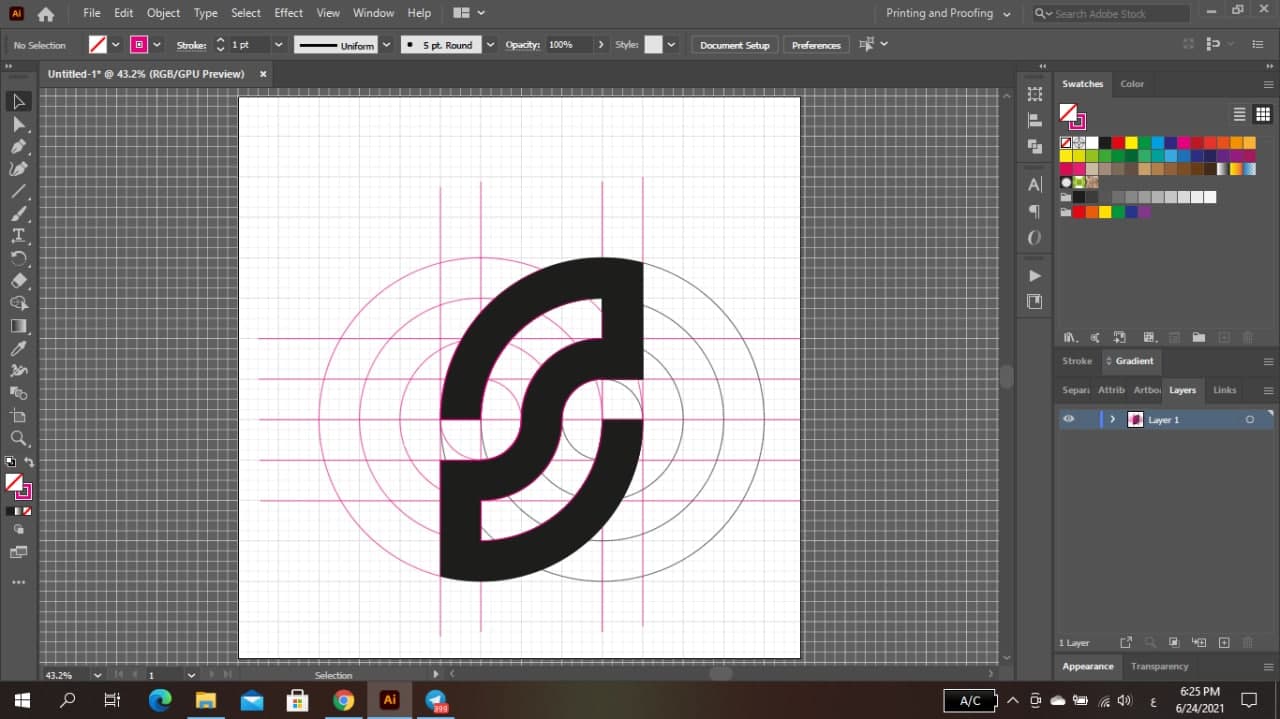1280x719 pixels.
Task: Select the Line Segment tool
Action: point(18,191)
